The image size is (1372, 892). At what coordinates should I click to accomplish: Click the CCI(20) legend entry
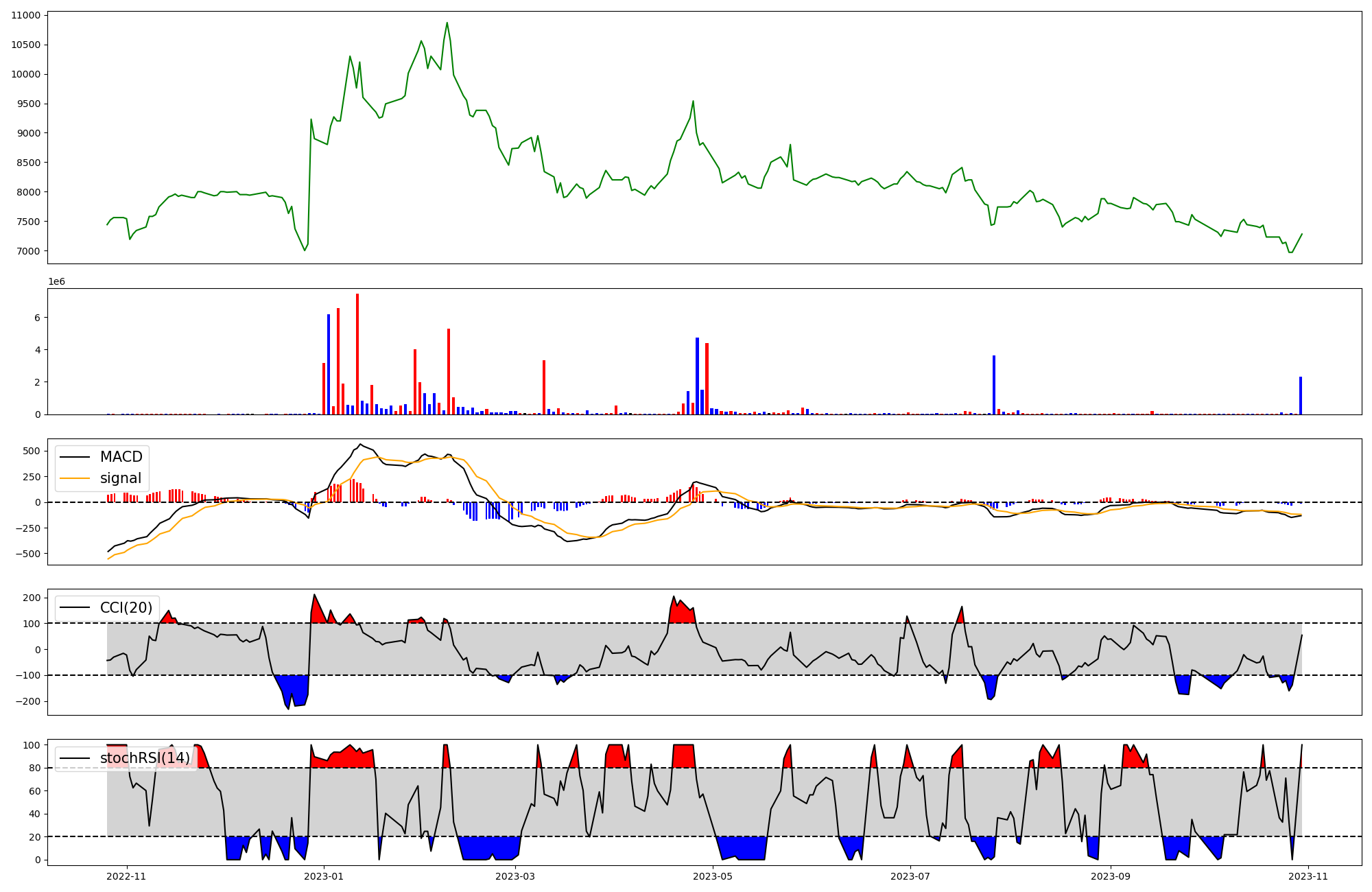[x=126, y=607]
